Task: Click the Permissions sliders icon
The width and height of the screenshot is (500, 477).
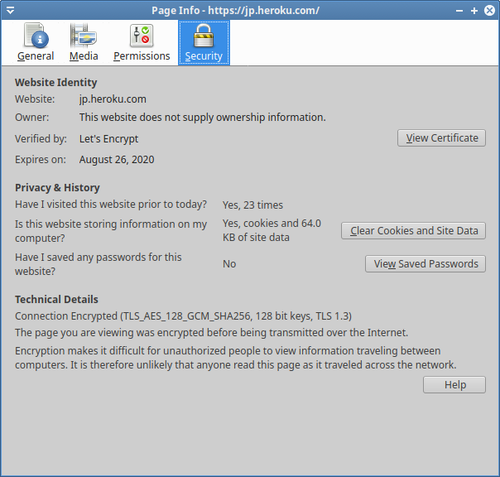Action: point(141,35)
